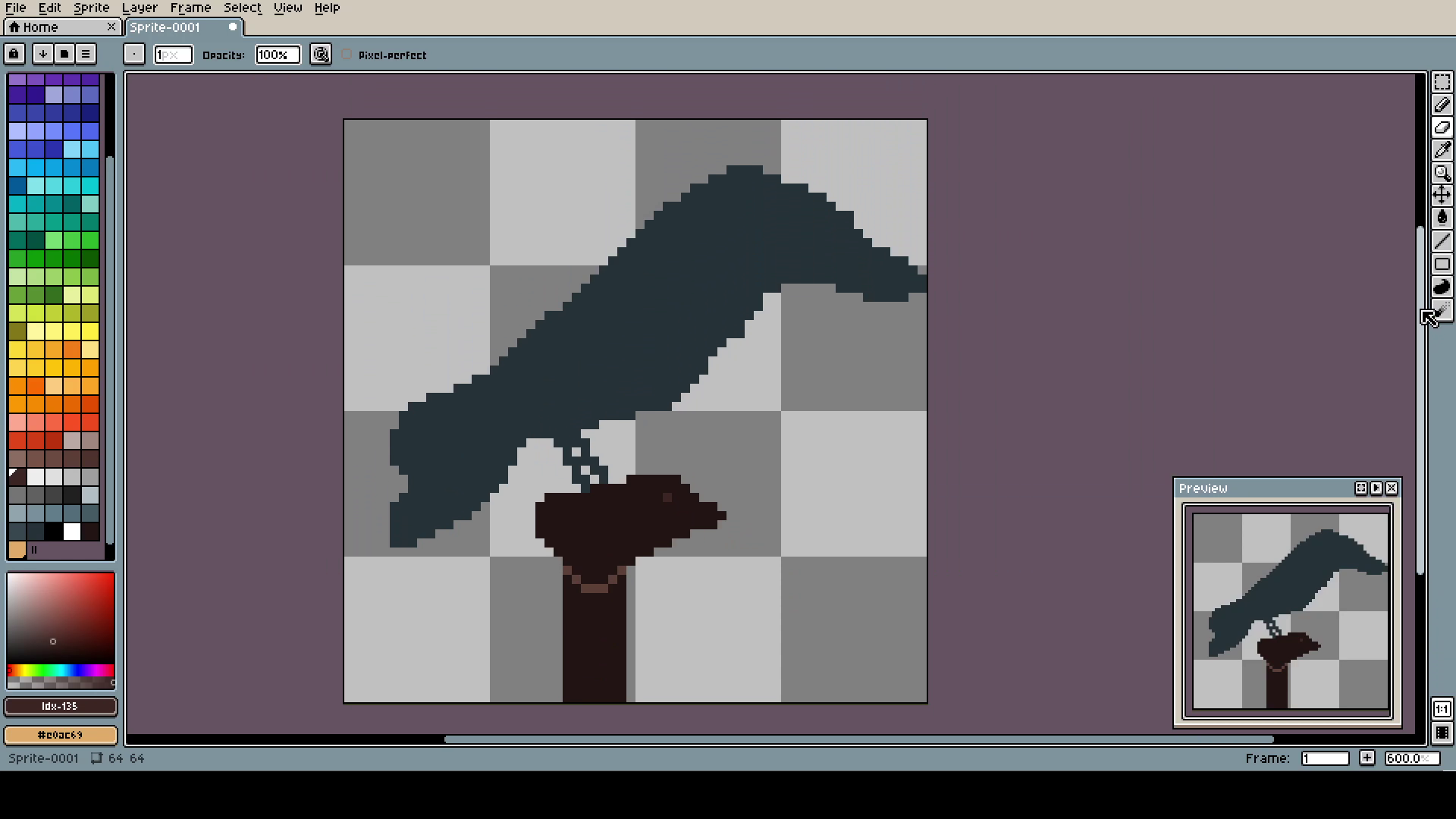Open palette sort arrow dropdown
This screenshot has height=819, width=1456.
[x=43, y=54]
